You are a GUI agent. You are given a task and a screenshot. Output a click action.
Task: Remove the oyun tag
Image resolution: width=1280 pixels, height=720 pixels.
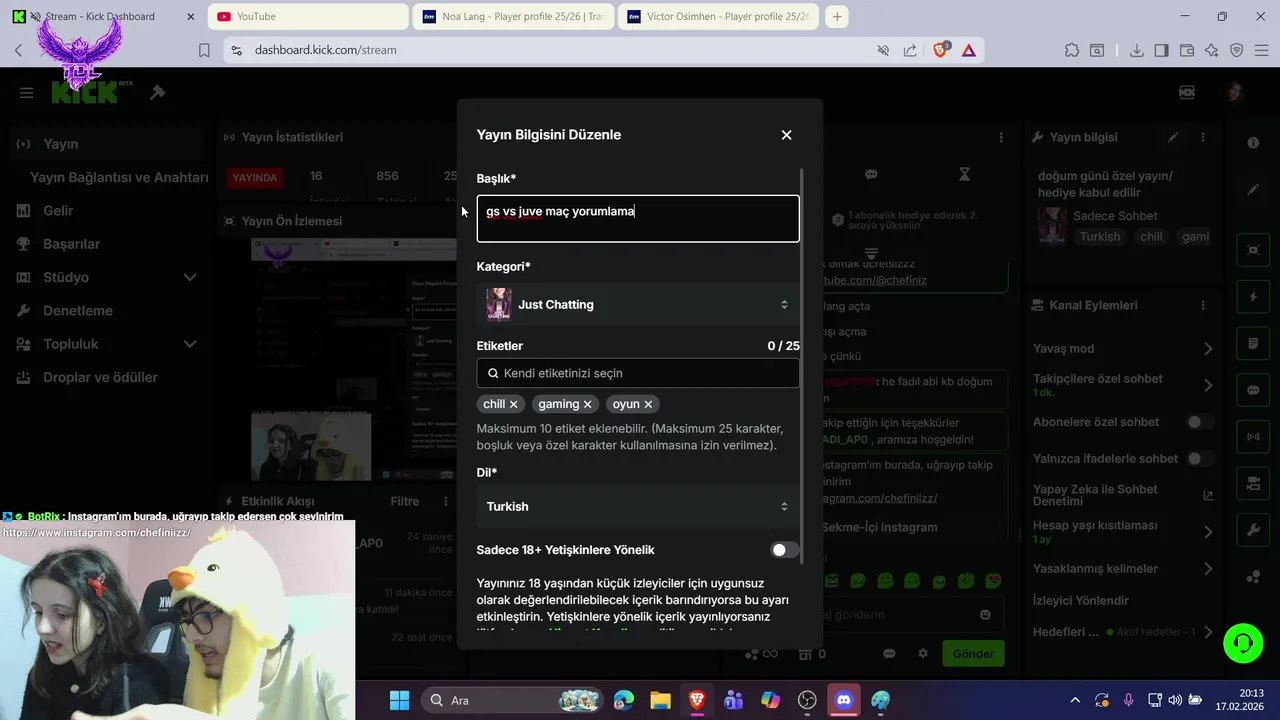tap(648, 404)
